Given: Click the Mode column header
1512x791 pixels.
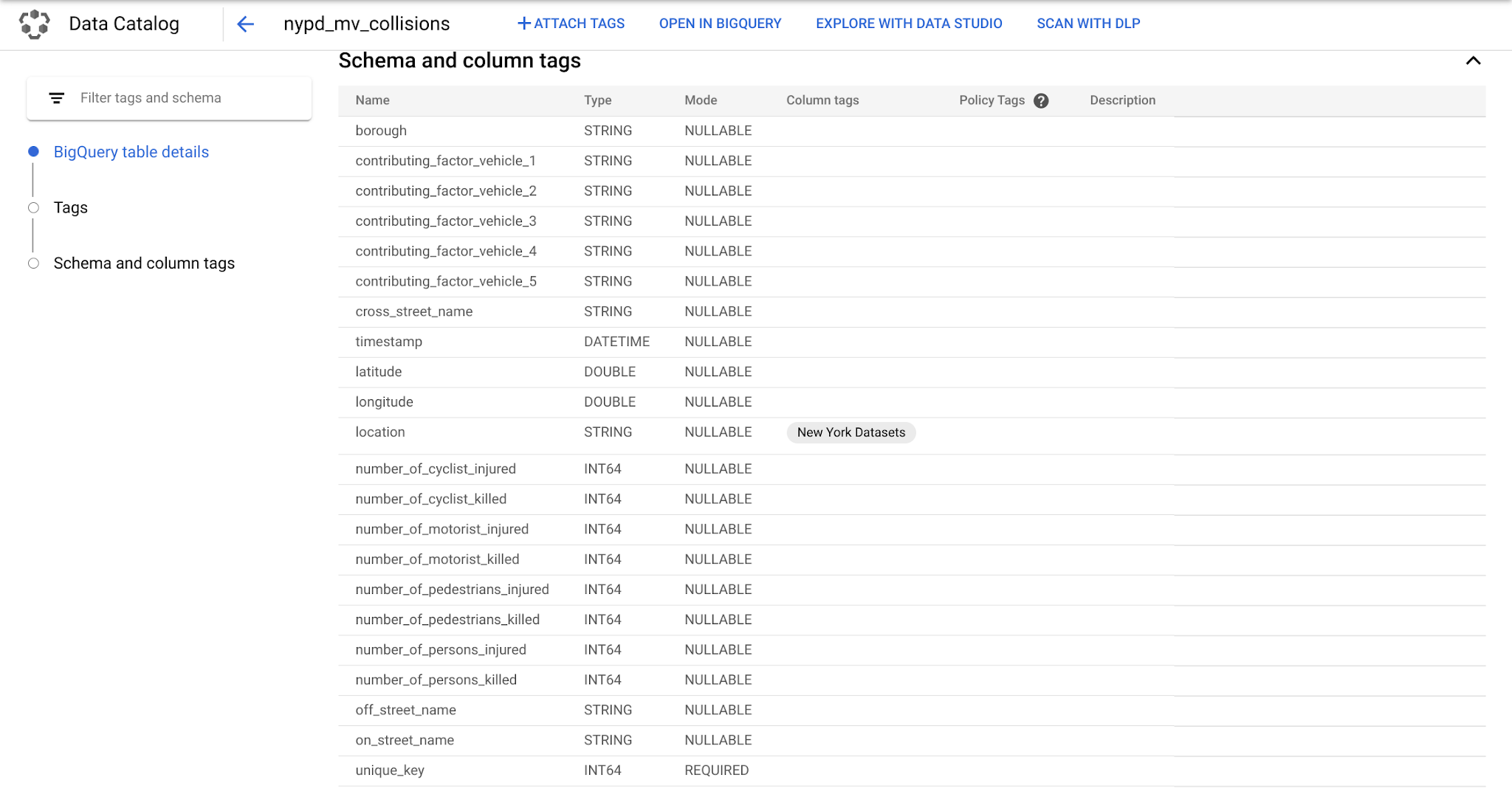Looking at the screenshot, I should [x=701, y=100].
